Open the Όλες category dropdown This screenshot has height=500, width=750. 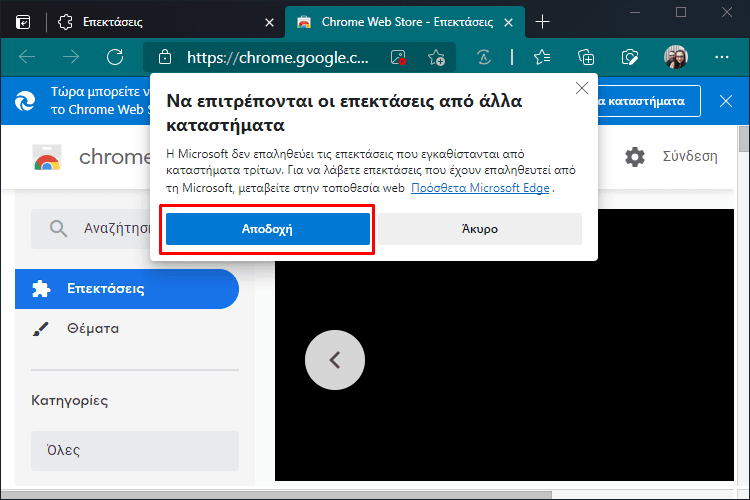[x=135, y=451]
